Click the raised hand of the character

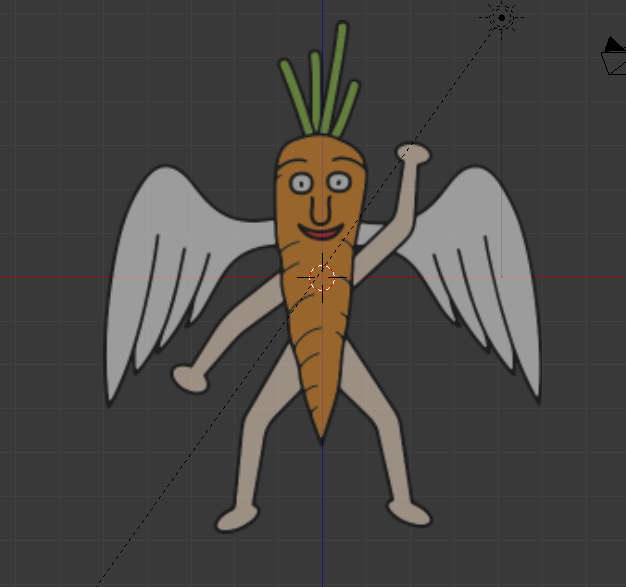tap(412, 153)
